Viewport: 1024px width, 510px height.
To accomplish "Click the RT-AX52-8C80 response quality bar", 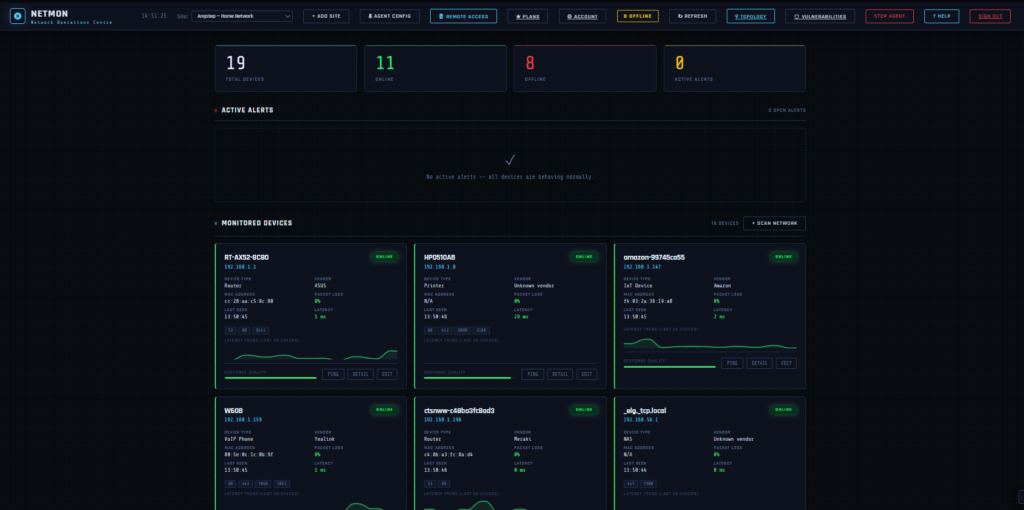I will tap(270, 377).
